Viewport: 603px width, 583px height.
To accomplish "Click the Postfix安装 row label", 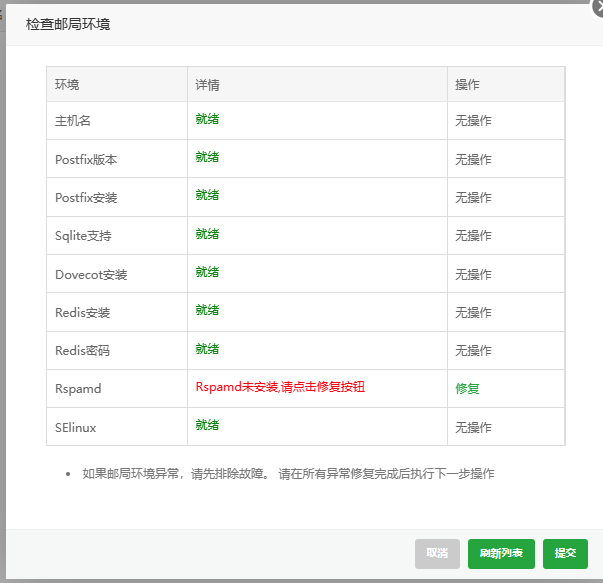I will coord(86,197).
